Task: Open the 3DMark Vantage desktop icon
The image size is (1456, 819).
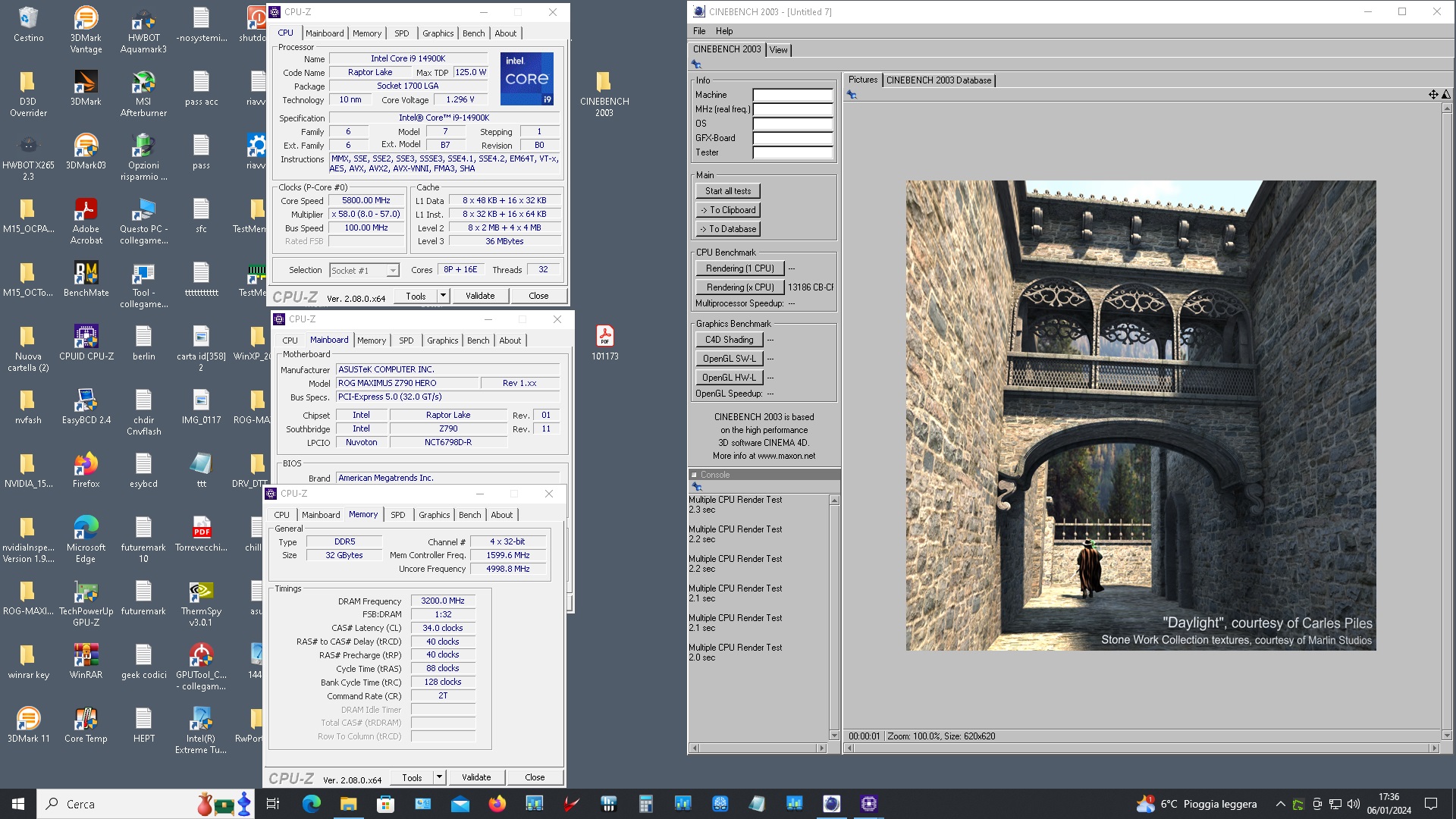Action: click(86, 30)
